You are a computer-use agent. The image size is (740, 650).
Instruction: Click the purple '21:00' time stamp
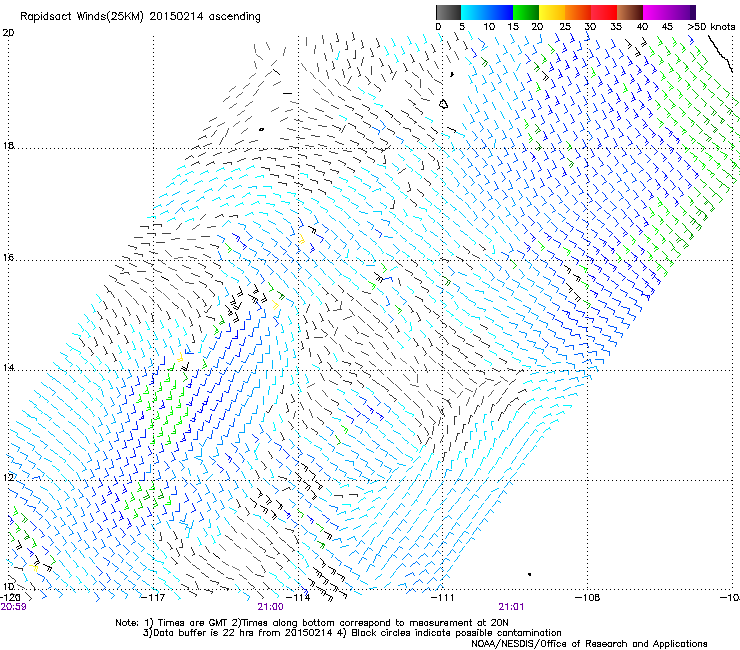270,607
